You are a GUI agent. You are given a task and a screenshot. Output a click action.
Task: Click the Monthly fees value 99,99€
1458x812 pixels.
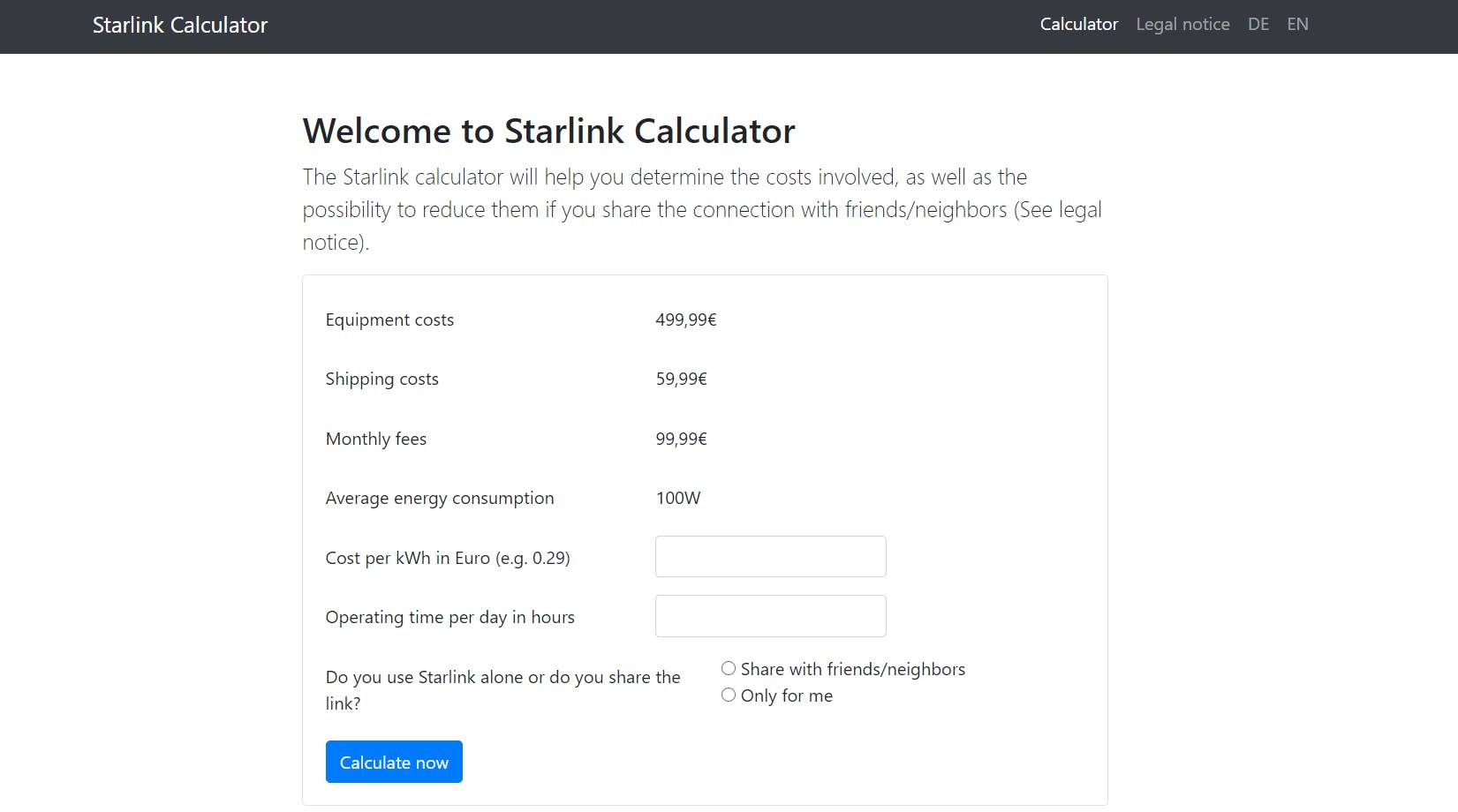click(681, 439)
